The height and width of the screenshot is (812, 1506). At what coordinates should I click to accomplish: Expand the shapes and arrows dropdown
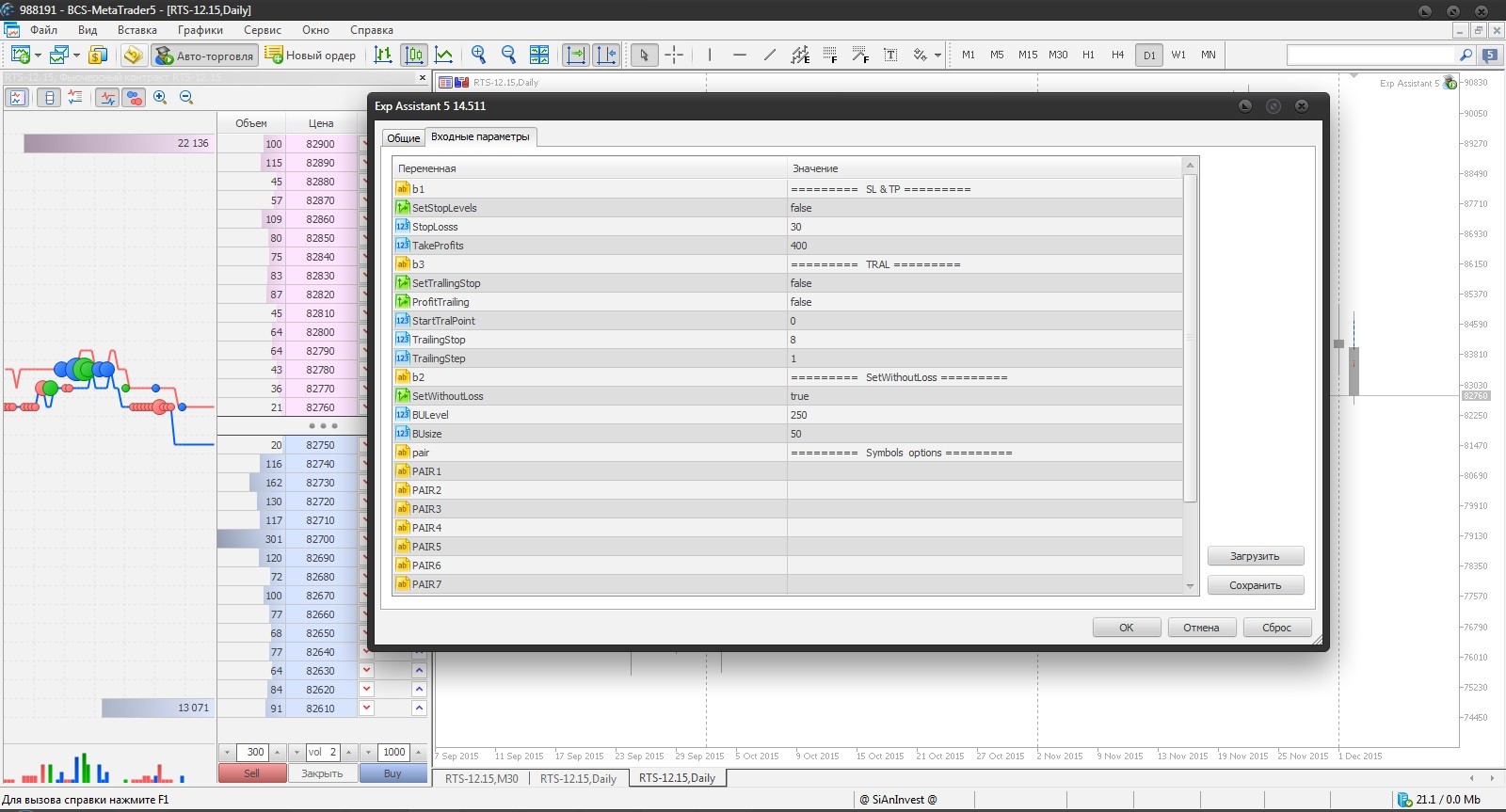(937, 55)
